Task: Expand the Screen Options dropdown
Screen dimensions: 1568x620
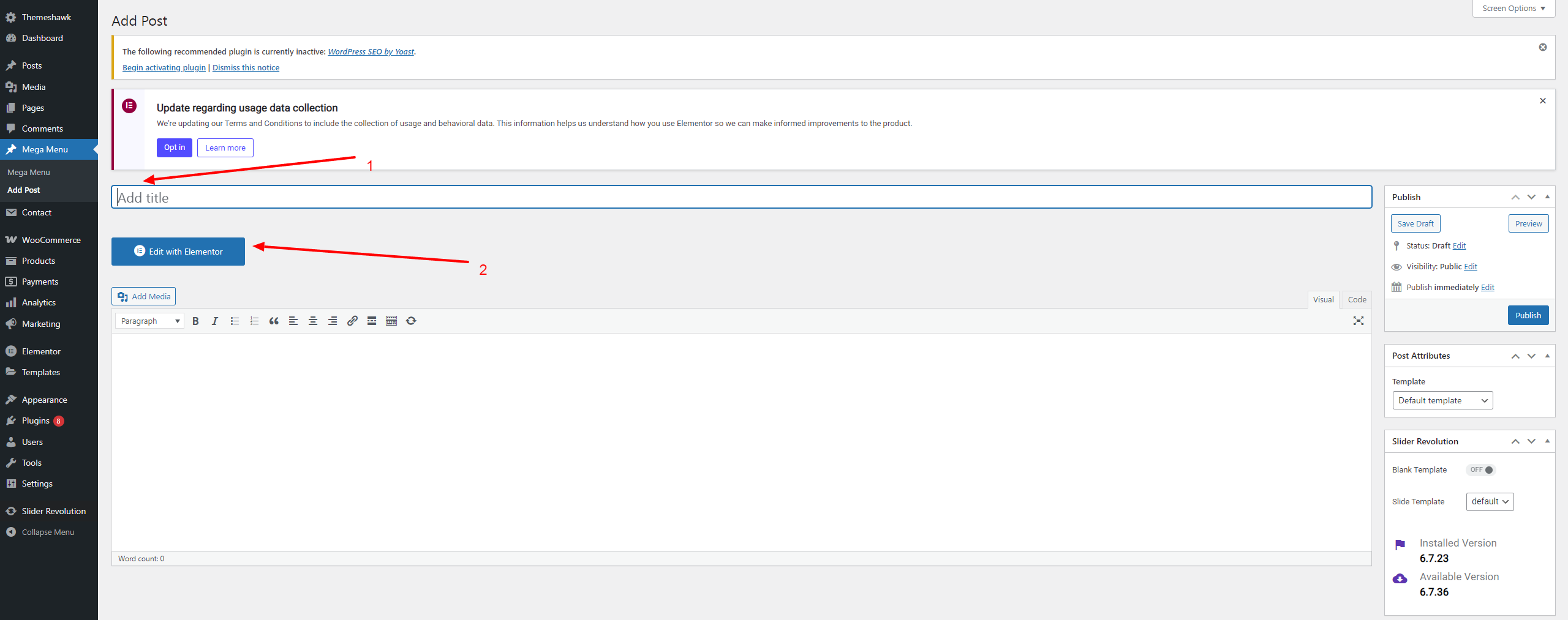Action: point(1513,9)
